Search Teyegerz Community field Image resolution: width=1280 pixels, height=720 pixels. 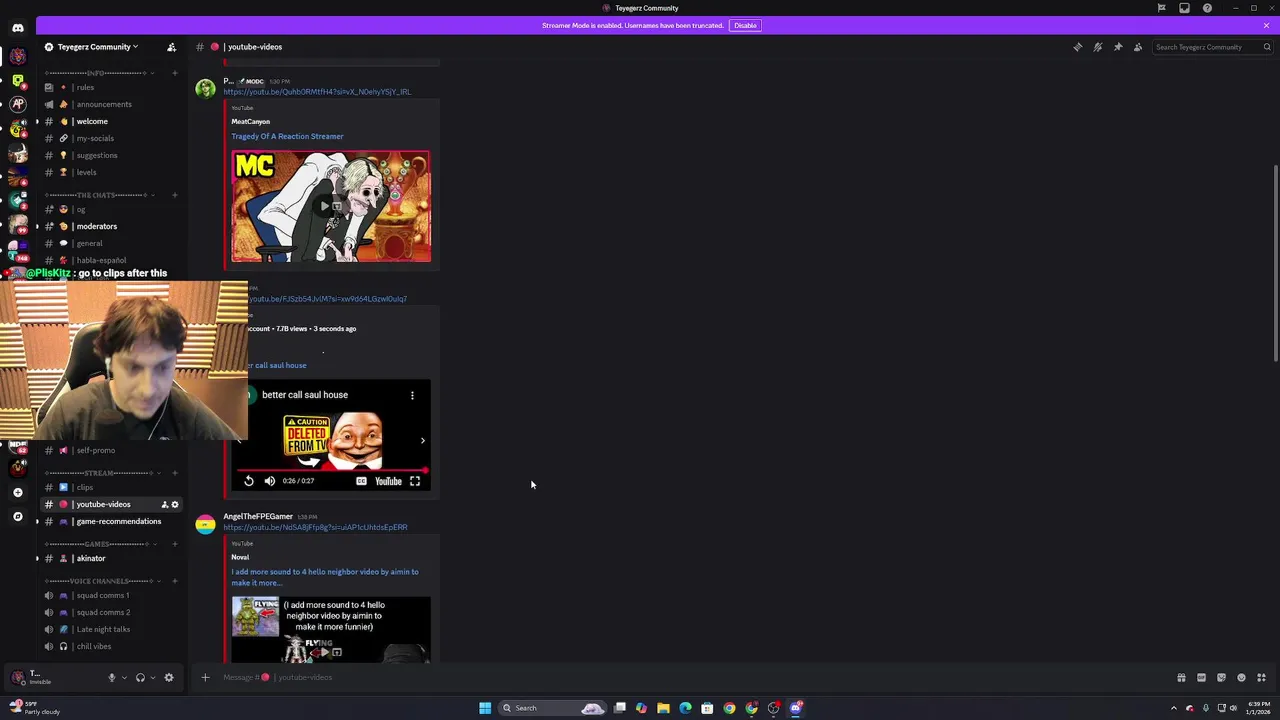pyautogui.click(x=1213, y=47)
